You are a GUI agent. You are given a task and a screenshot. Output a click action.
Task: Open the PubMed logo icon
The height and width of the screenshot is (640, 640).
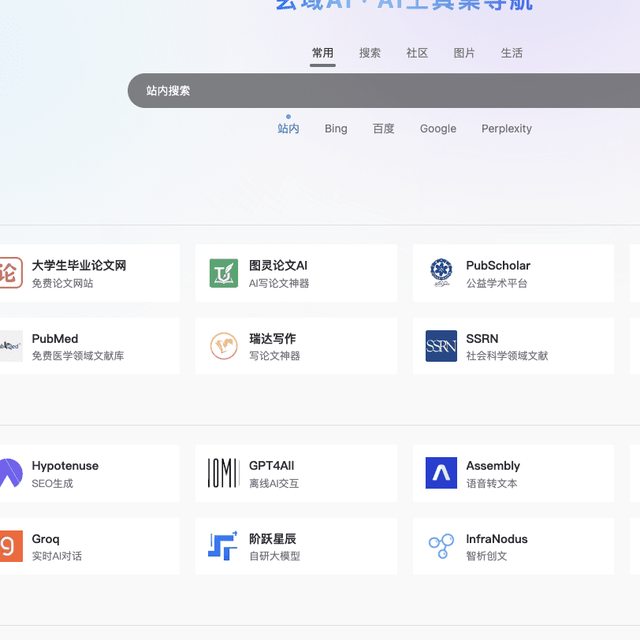(11, 346)
